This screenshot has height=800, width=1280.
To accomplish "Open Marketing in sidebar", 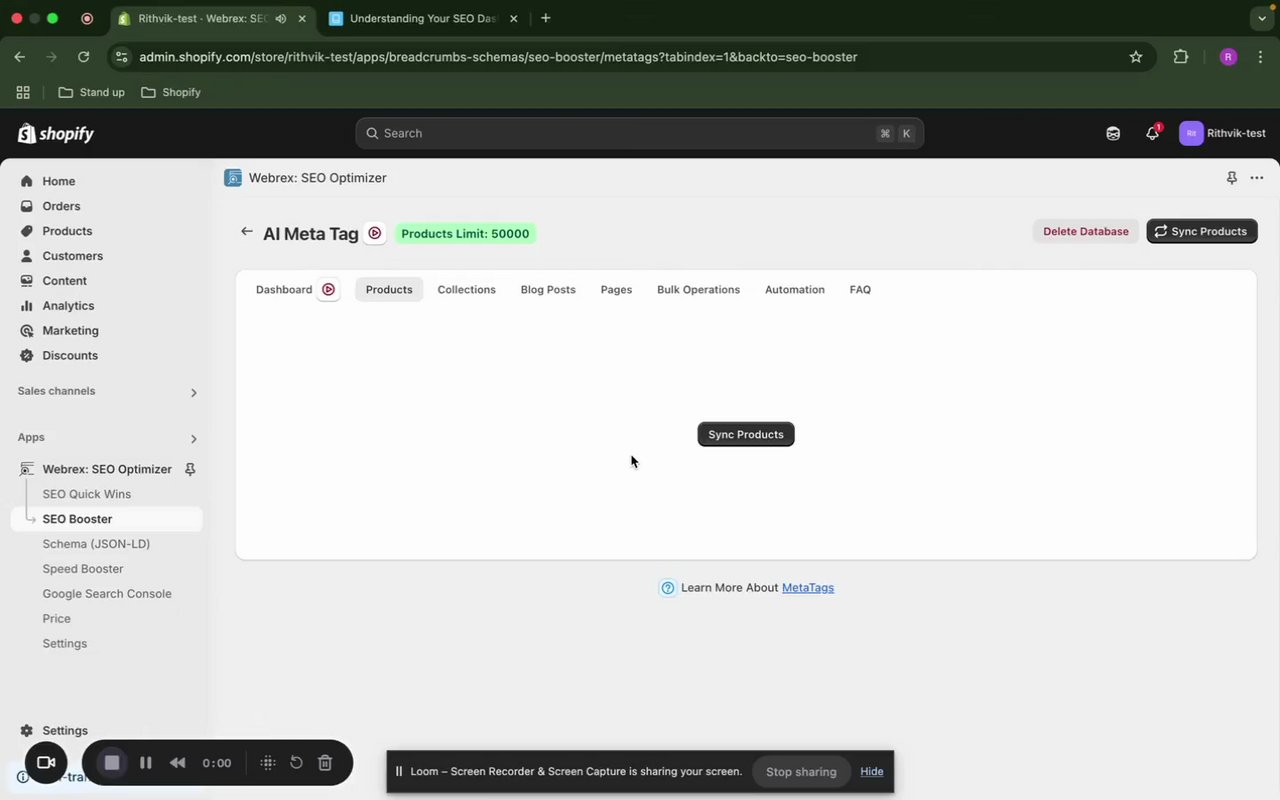I will pyautogui.click(x=70, y=331).
